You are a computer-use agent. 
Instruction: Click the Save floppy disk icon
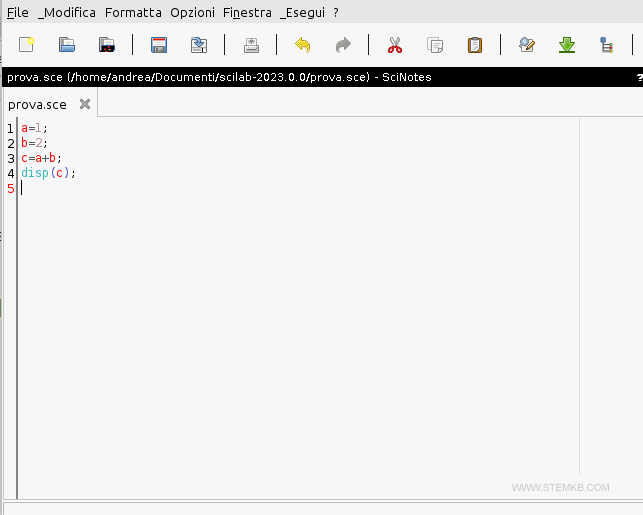[158, 45]
